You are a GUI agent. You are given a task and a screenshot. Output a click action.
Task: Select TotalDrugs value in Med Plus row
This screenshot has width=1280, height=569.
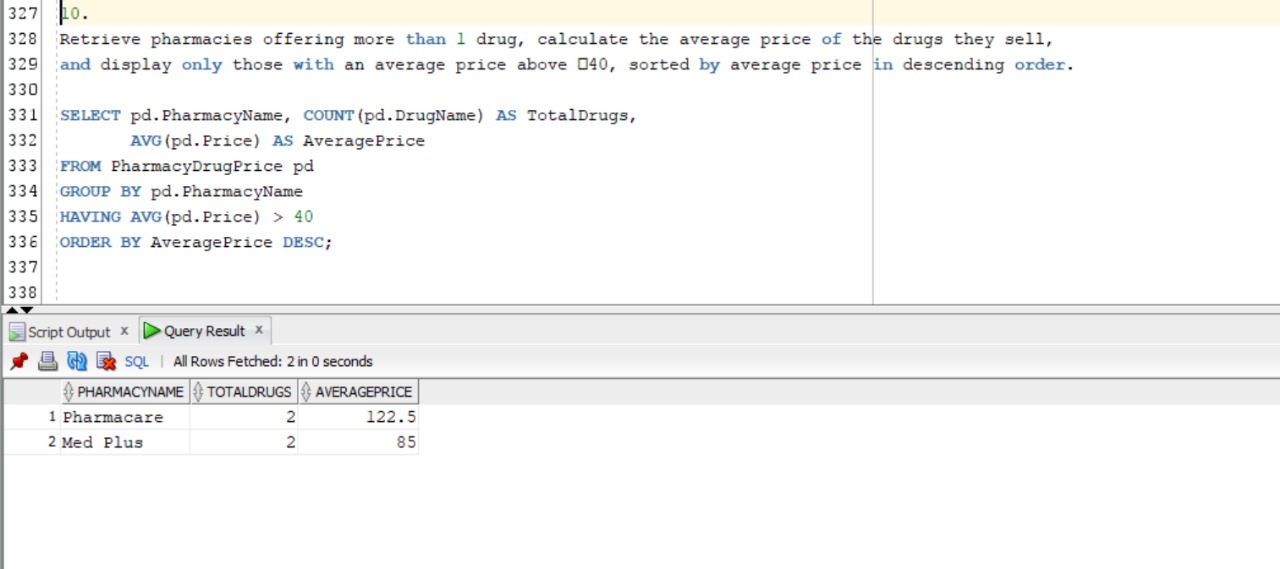pos(243,442)
